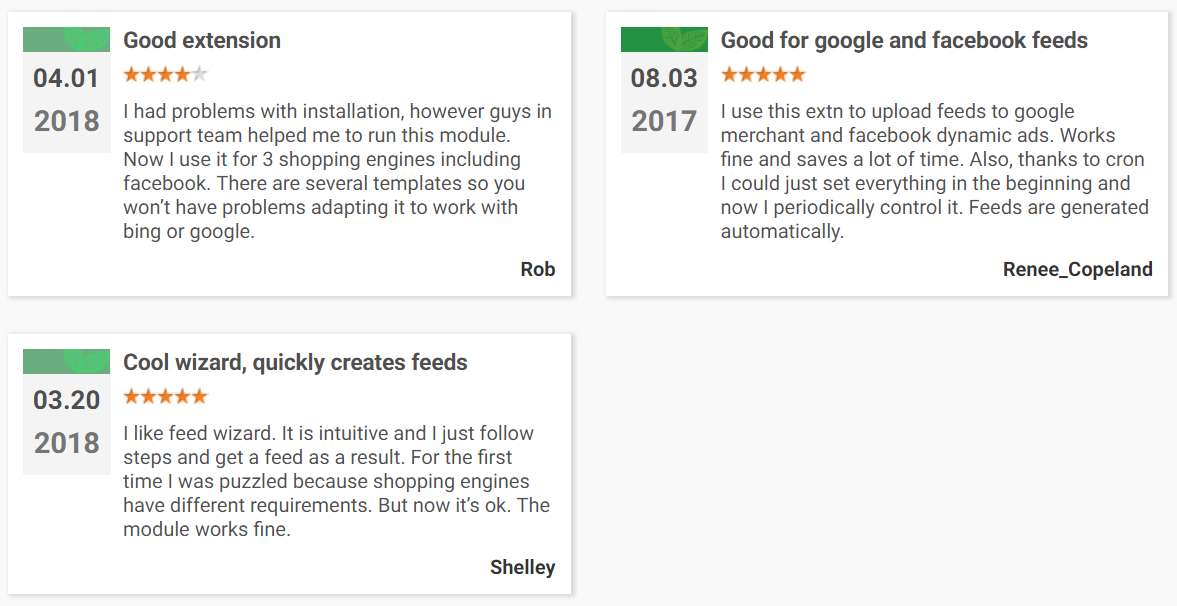Click Renee's review text about google merchant
The width and height of the screenshot is (1177, 606).
935,171
